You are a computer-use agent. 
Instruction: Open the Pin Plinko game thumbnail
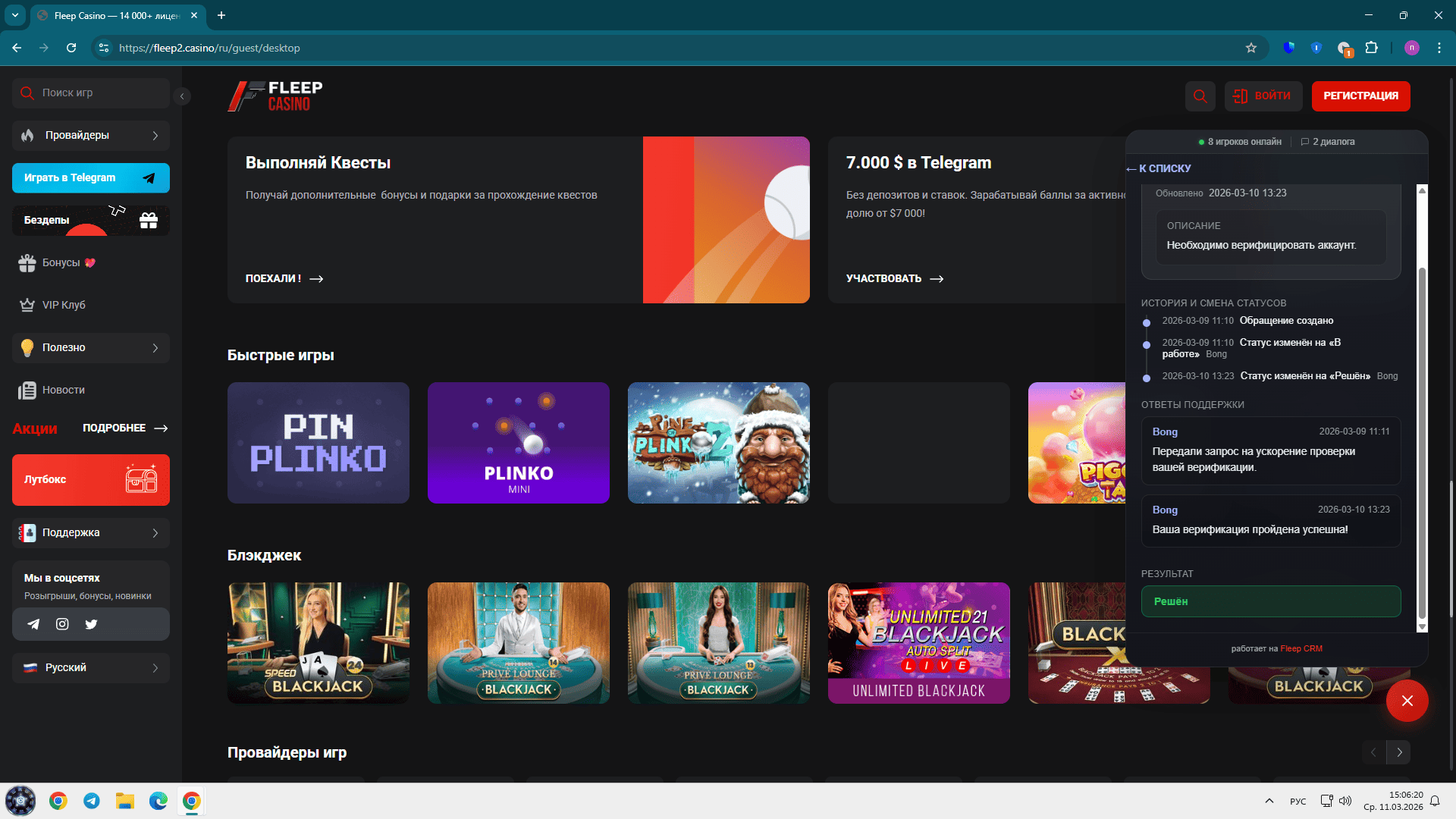click(x=318, y=443)
